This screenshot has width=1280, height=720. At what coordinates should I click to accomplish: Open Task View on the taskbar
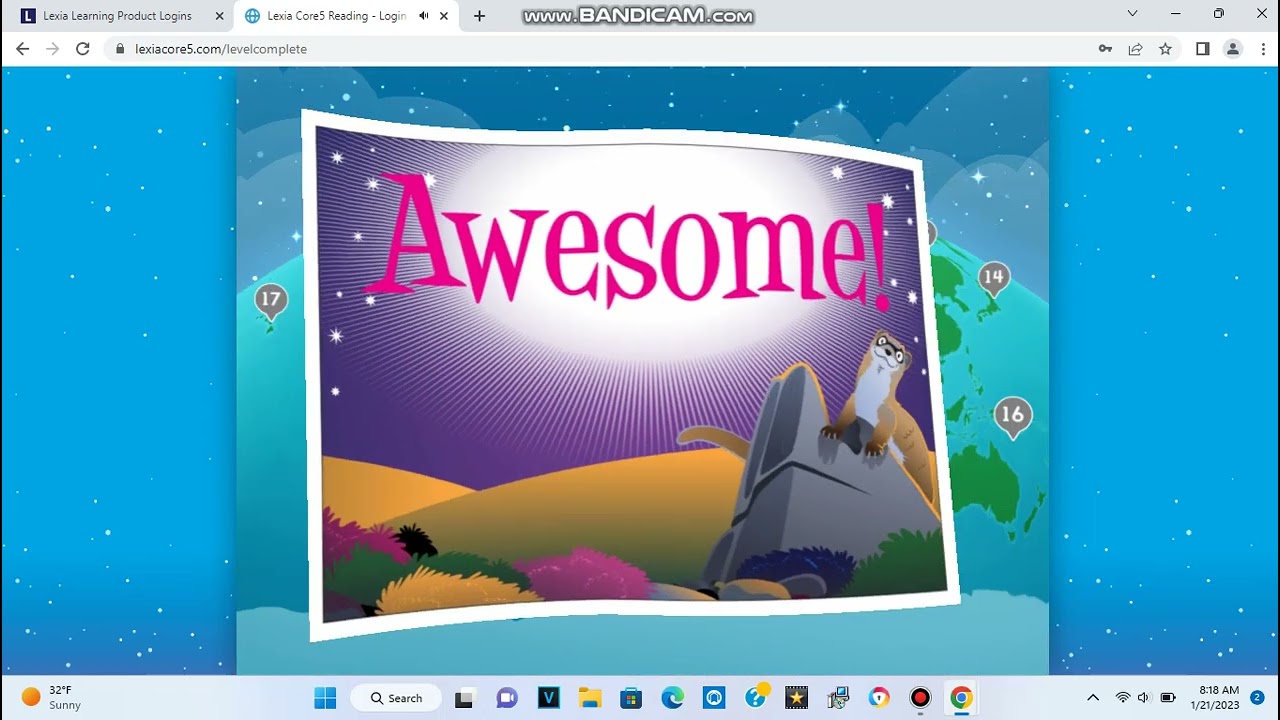tap(464, 698)
